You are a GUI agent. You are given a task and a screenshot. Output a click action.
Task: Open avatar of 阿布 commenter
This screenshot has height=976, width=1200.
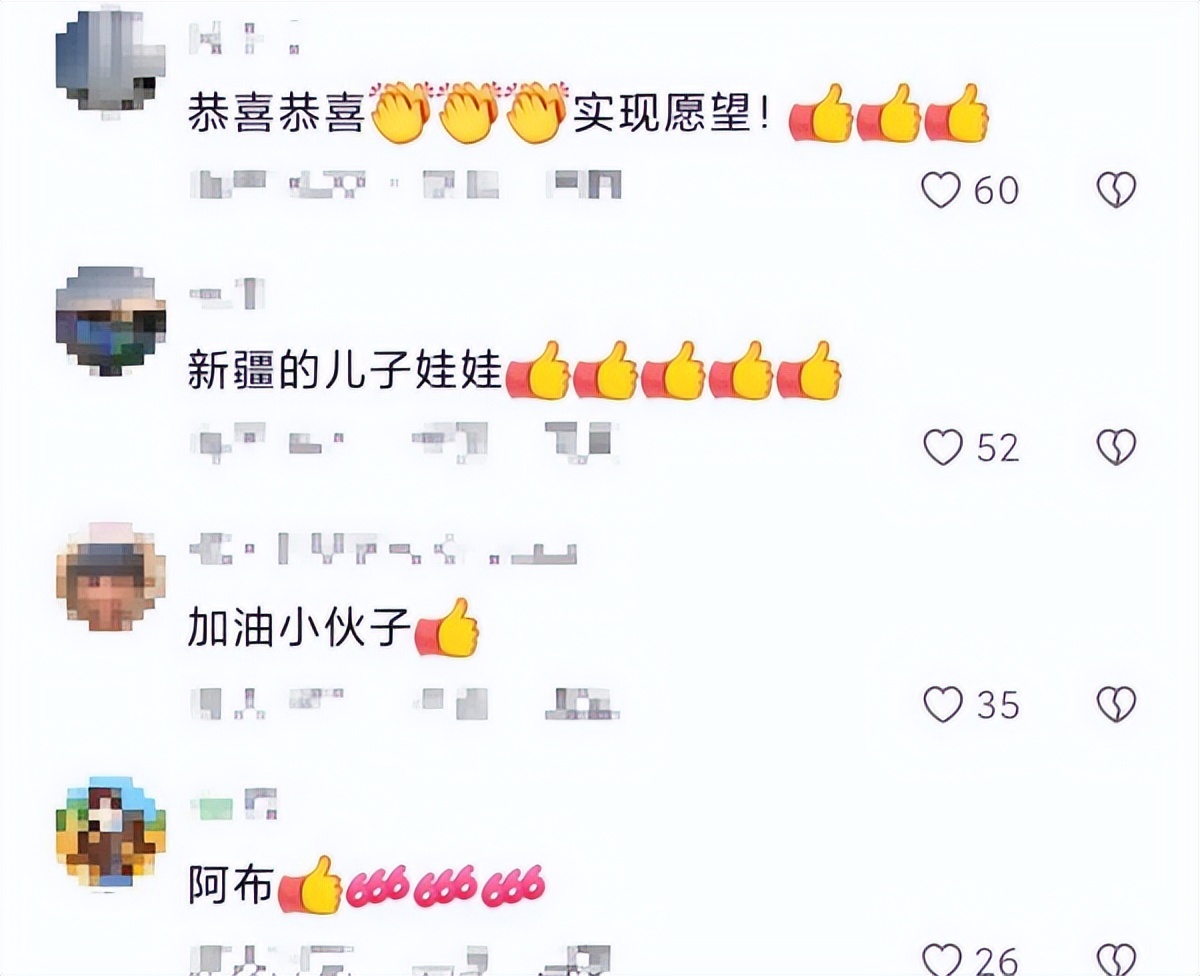click(x=110, y=832)
